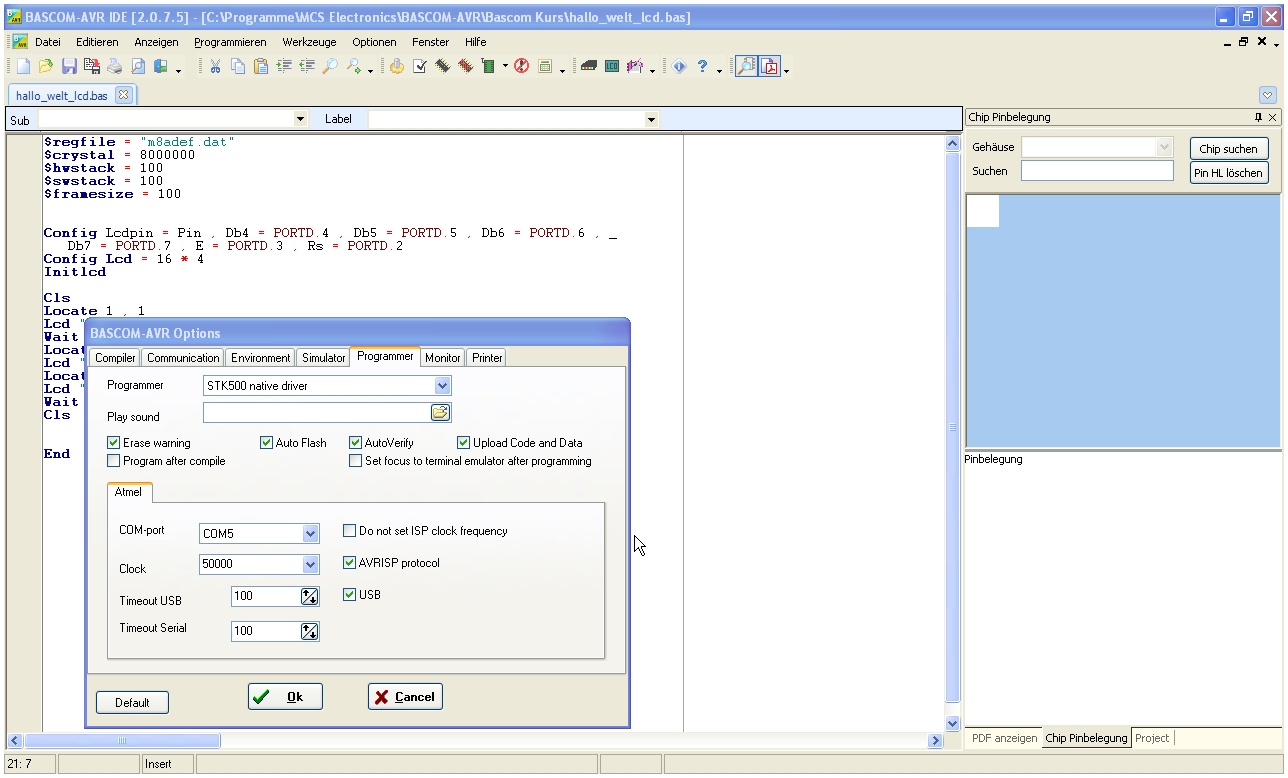1288x778 pixels.
Task: Click the Timeout USB spinner arrows
Action: click(x=309, y=596)
